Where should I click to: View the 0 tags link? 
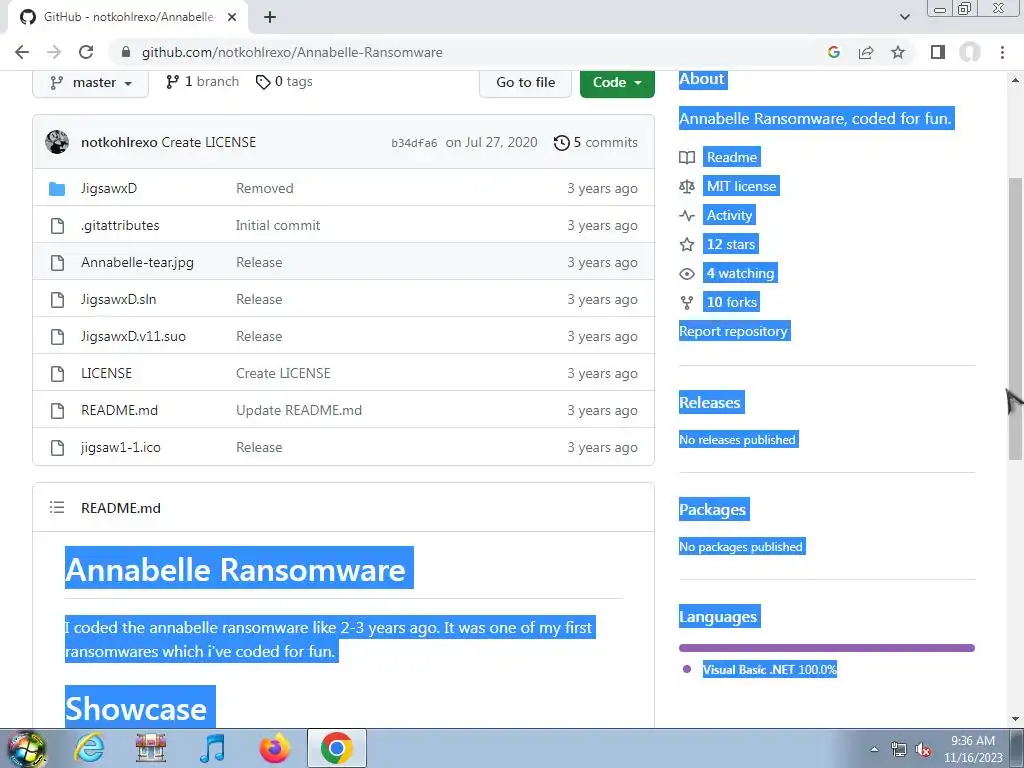pos(284,82)
